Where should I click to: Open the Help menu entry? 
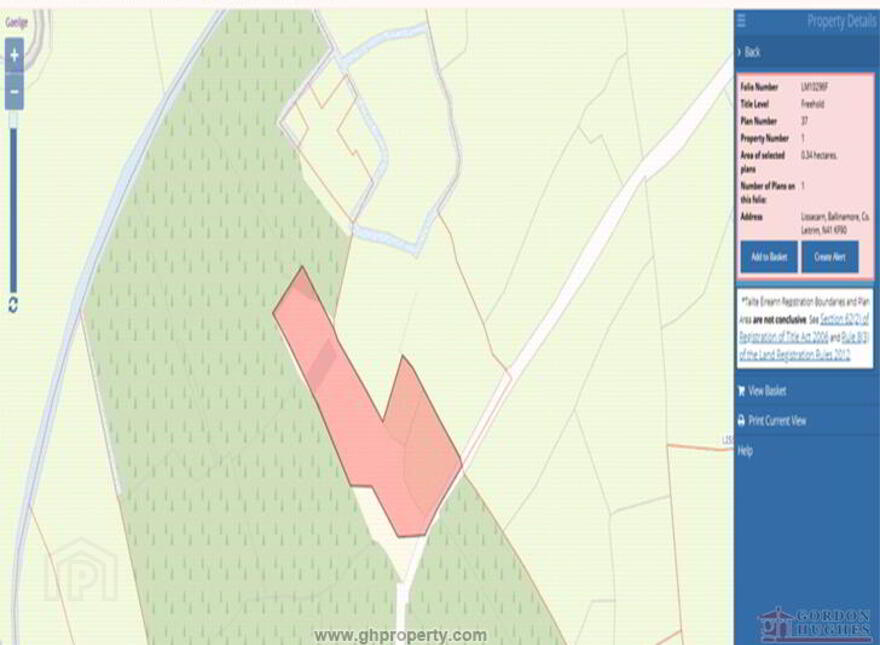745,450
